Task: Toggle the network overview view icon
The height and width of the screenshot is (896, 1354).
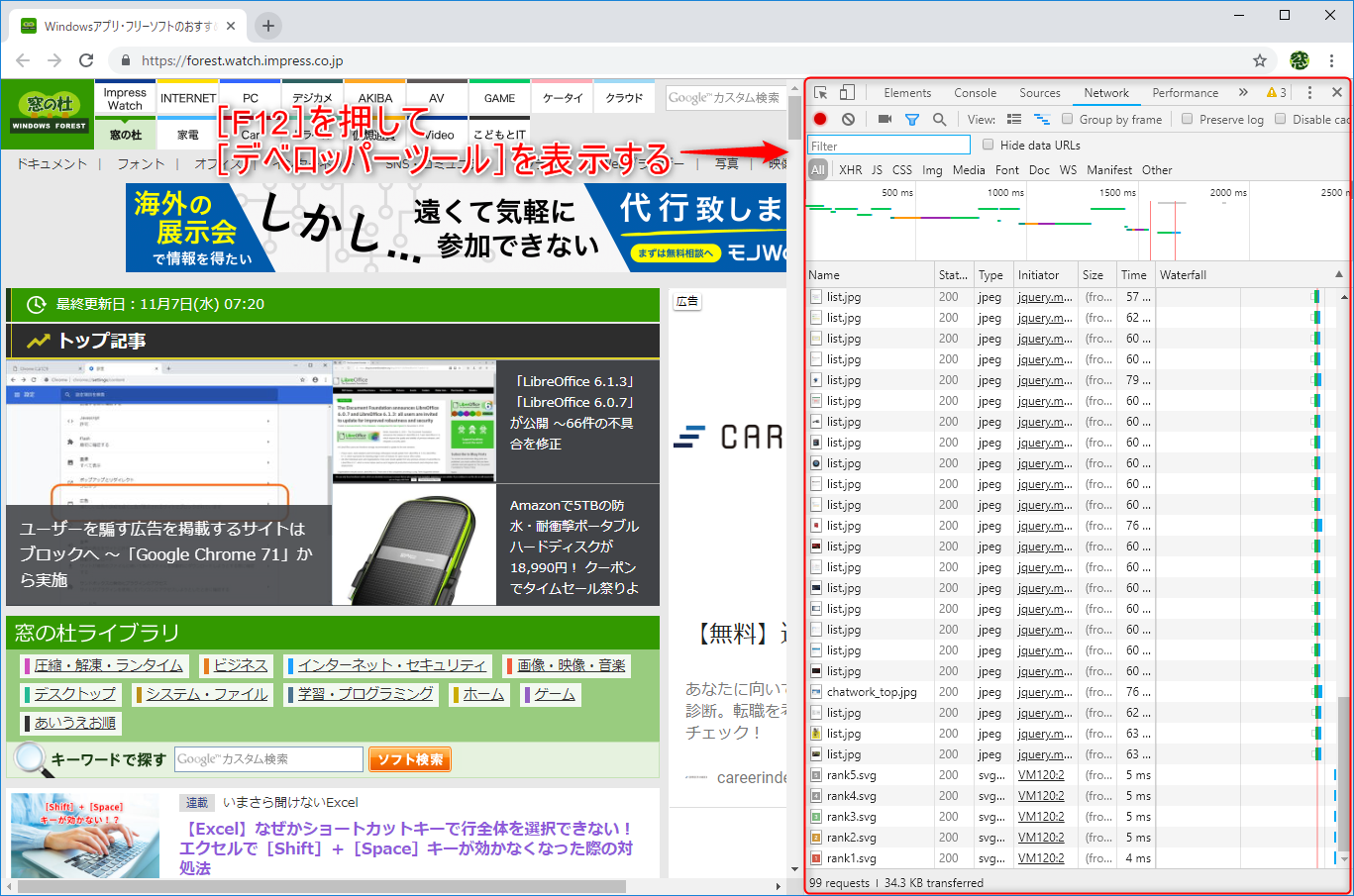Action: pos(1042,119)
